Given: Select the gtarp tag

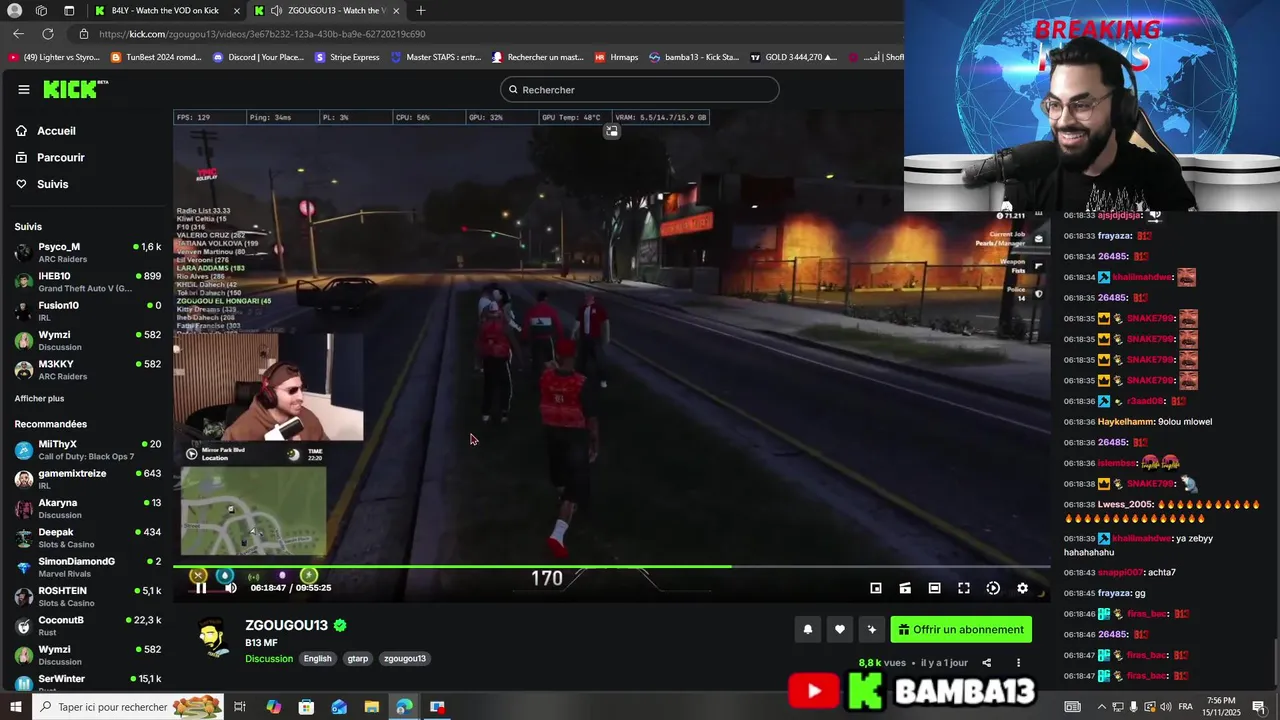Looking at the screenshot, I should point(358,658).
